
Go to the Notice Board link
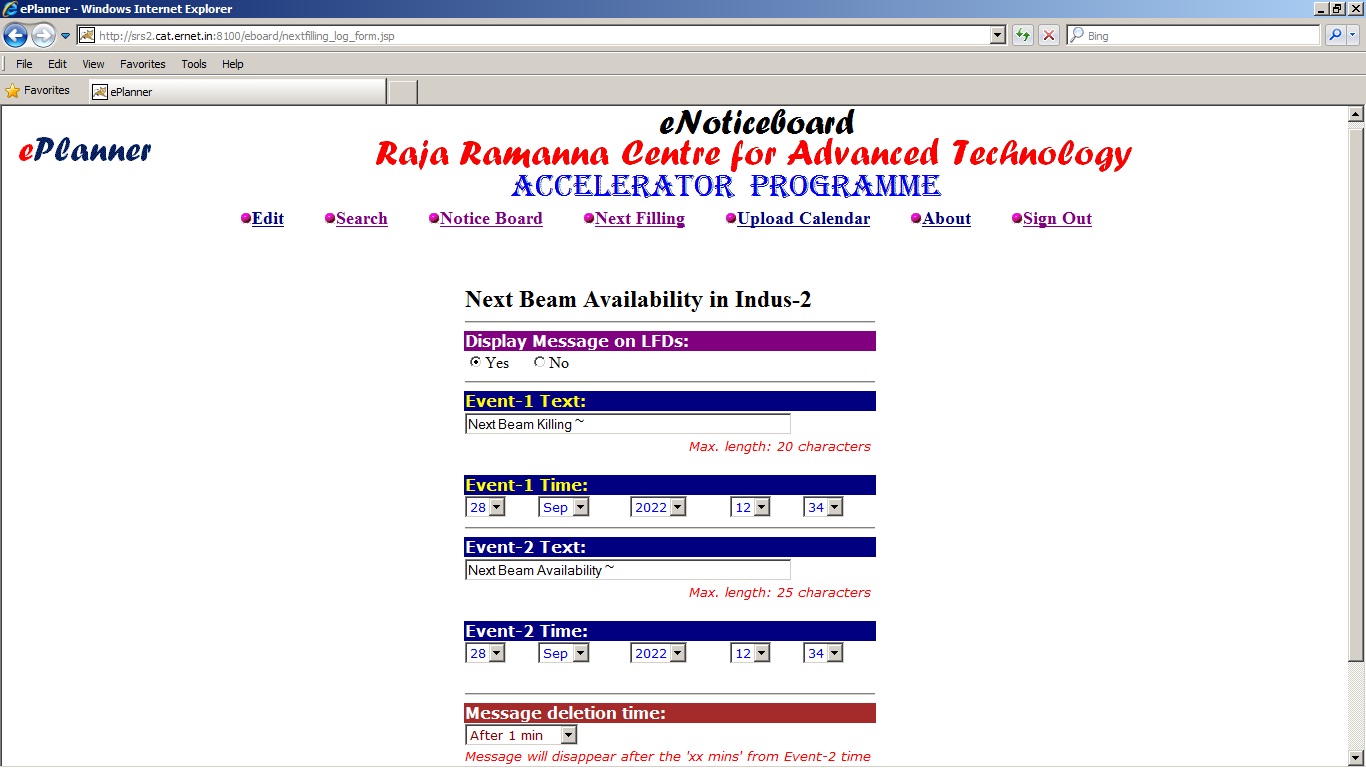tap(491, 219)
